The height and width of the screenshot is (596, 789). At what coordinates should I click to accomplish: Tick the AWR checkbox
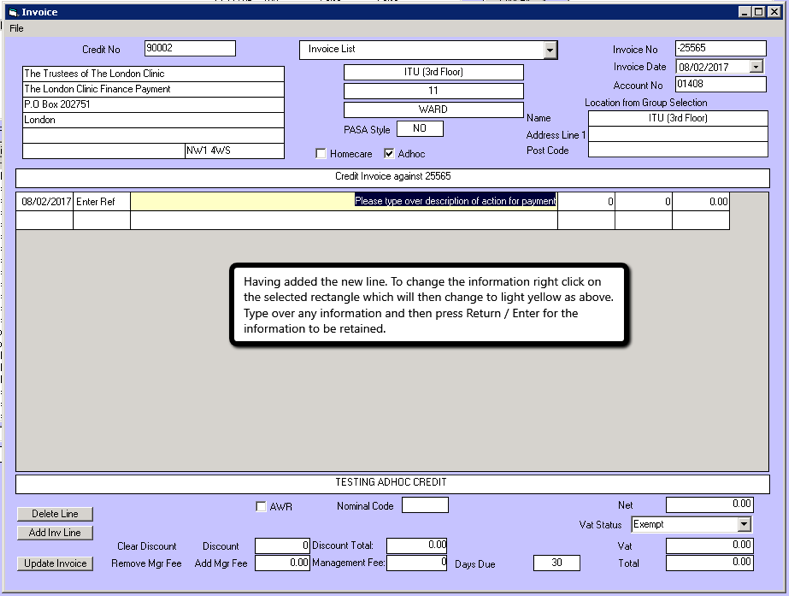coord(261,507)
